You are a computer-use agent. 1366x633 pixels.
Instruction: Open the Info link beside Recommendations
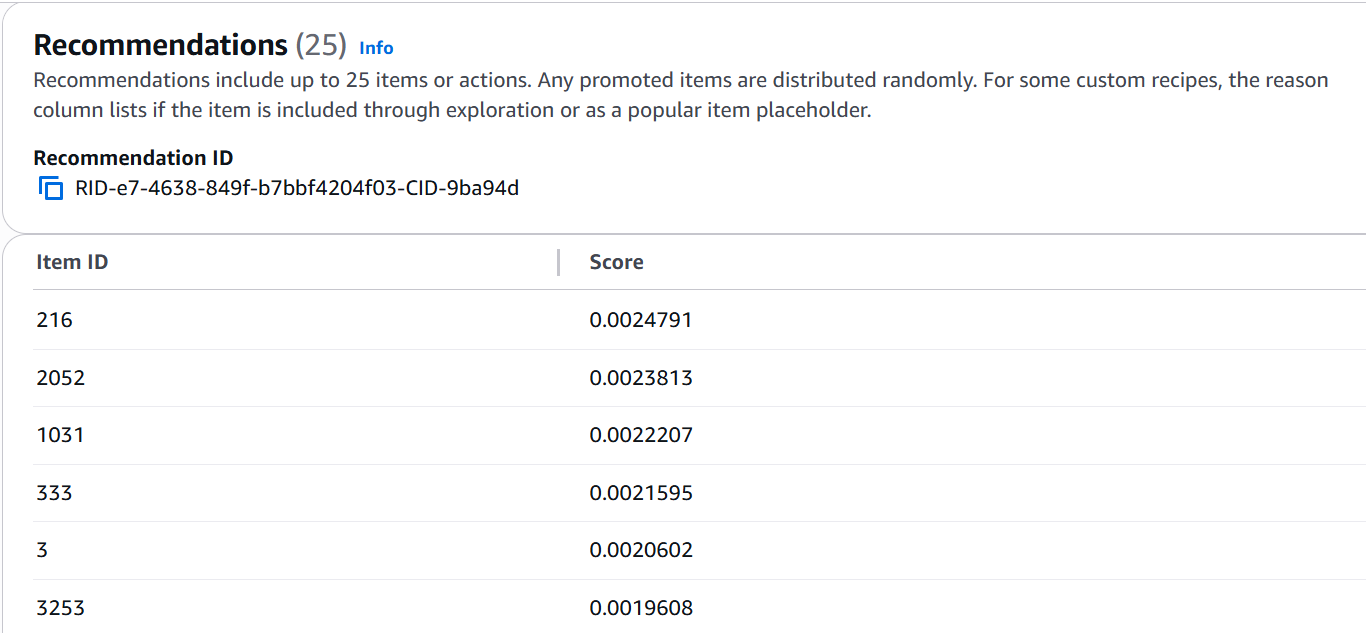click(x=376, y=48)
